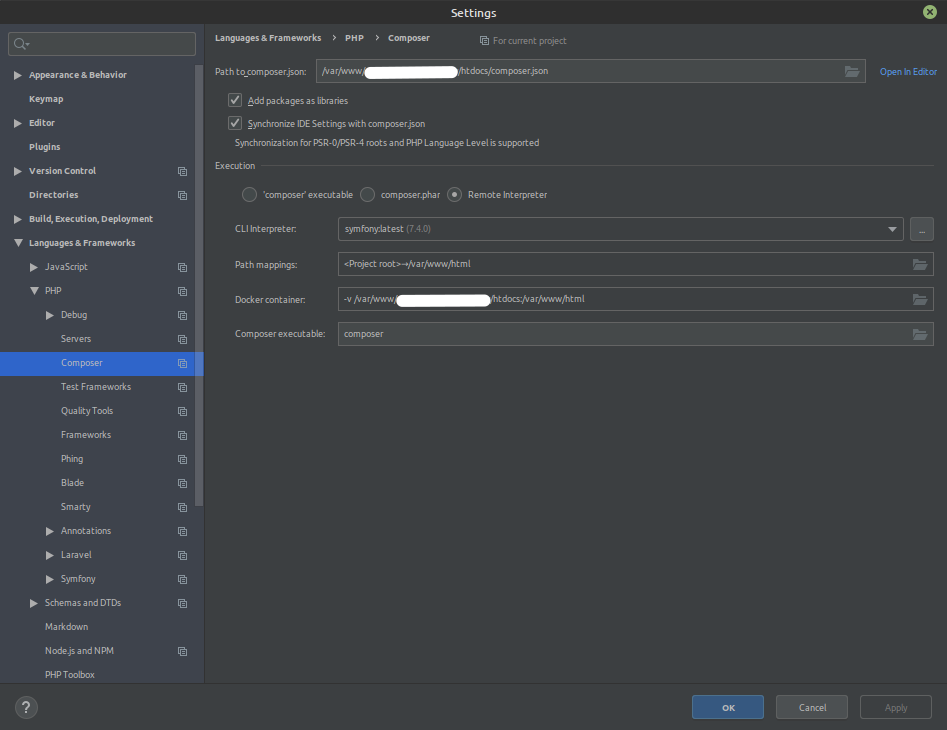Click folder icon in Docker container field
The height and width of the screenshot is (730, 947).
pos(919,299)
